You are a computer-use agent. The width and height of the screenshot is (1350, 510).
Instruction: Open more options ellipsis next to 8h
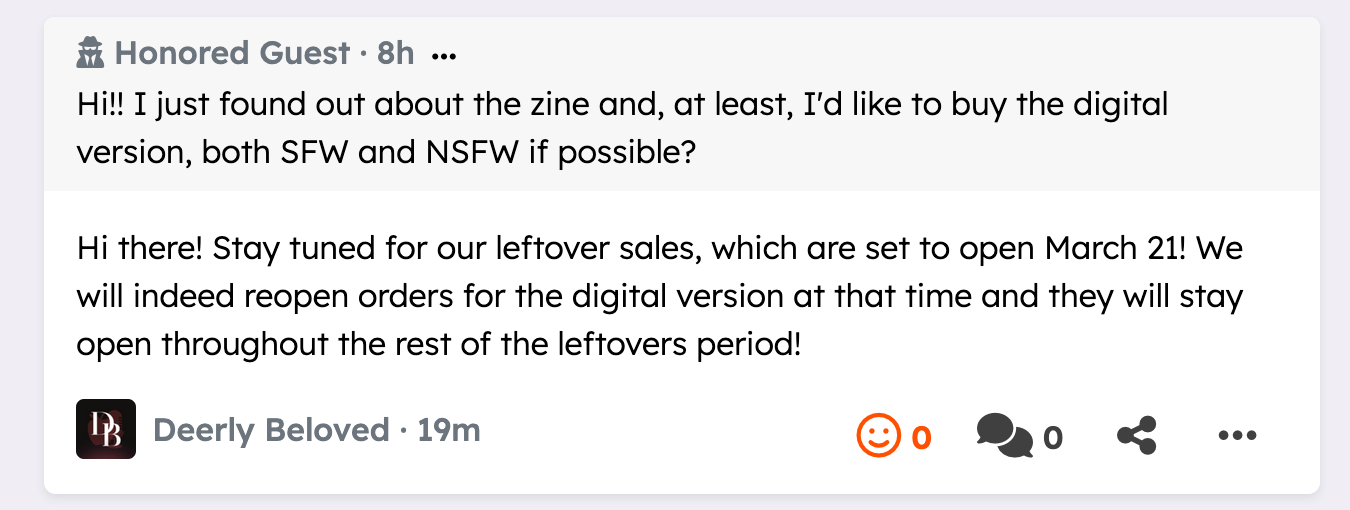tap(443, 55)
